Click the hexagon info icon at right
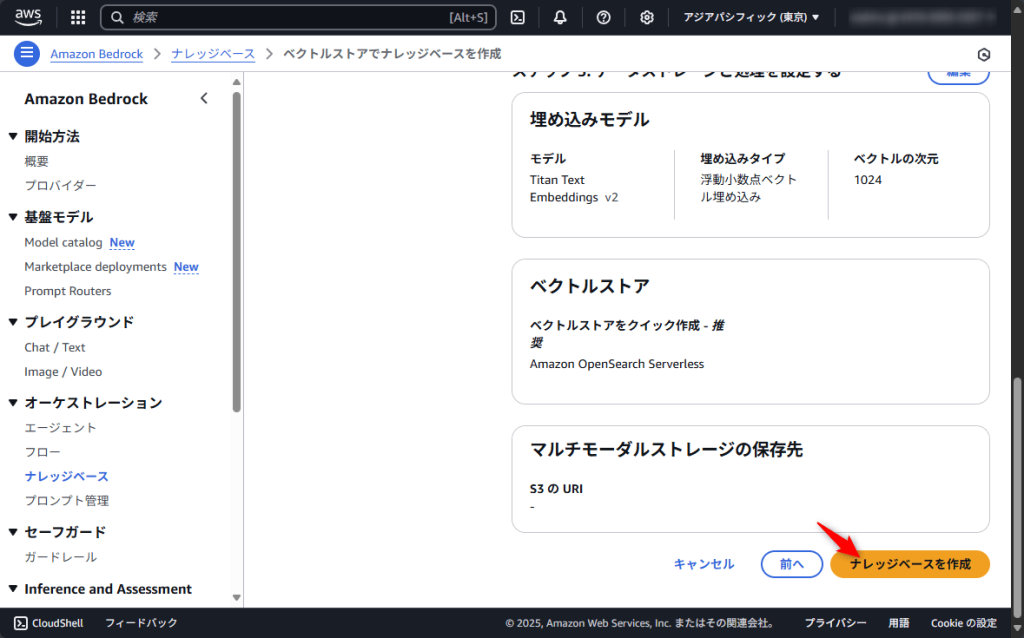Image resolution: width=1024 pixels, height=638 pixels. click(x=984, y=55)
